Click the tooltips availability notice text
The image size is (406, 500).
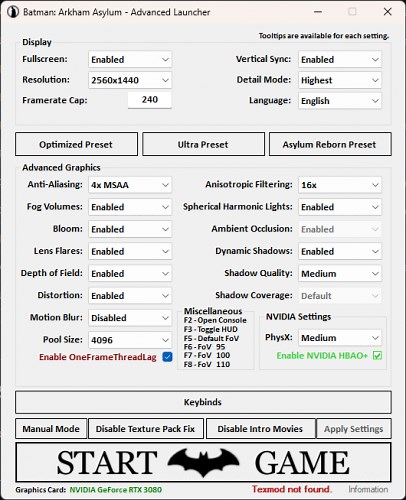pyautogui.click(x=324, y=36)
